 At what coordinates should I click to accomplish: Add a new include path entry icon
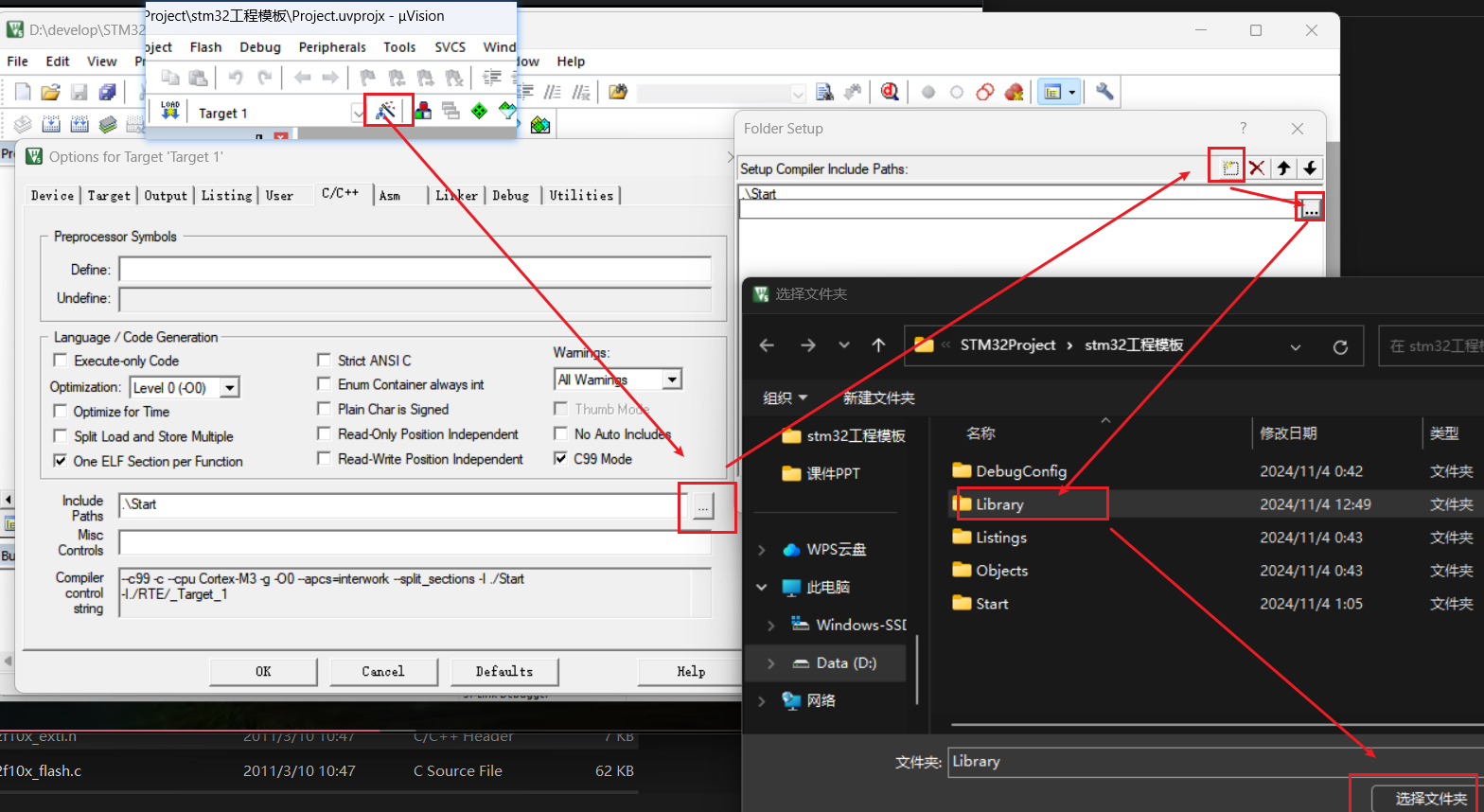tap(1229, 168)
